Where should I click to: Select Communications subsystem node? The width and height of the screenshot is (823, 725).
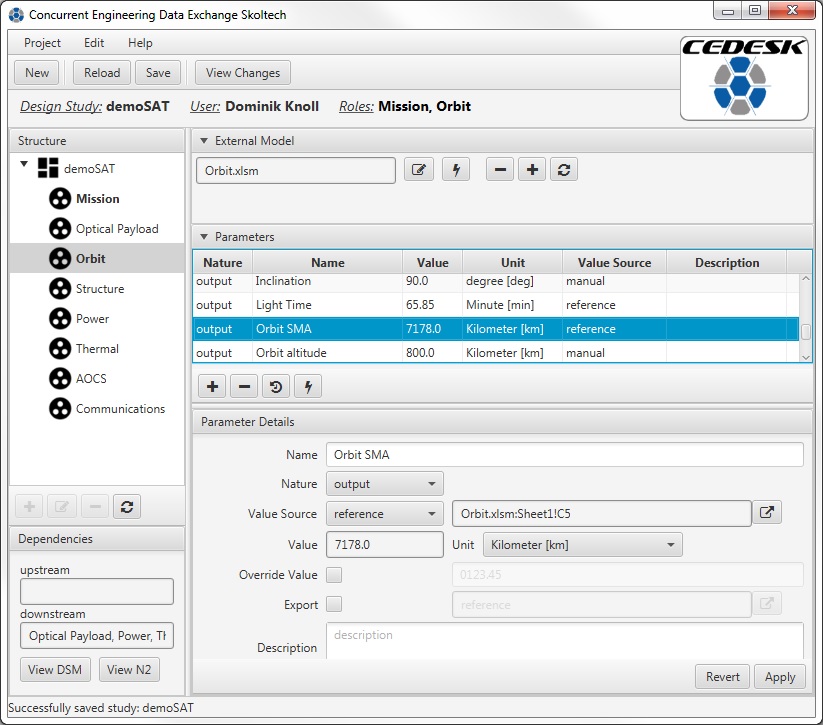click(x=97, y=408)
